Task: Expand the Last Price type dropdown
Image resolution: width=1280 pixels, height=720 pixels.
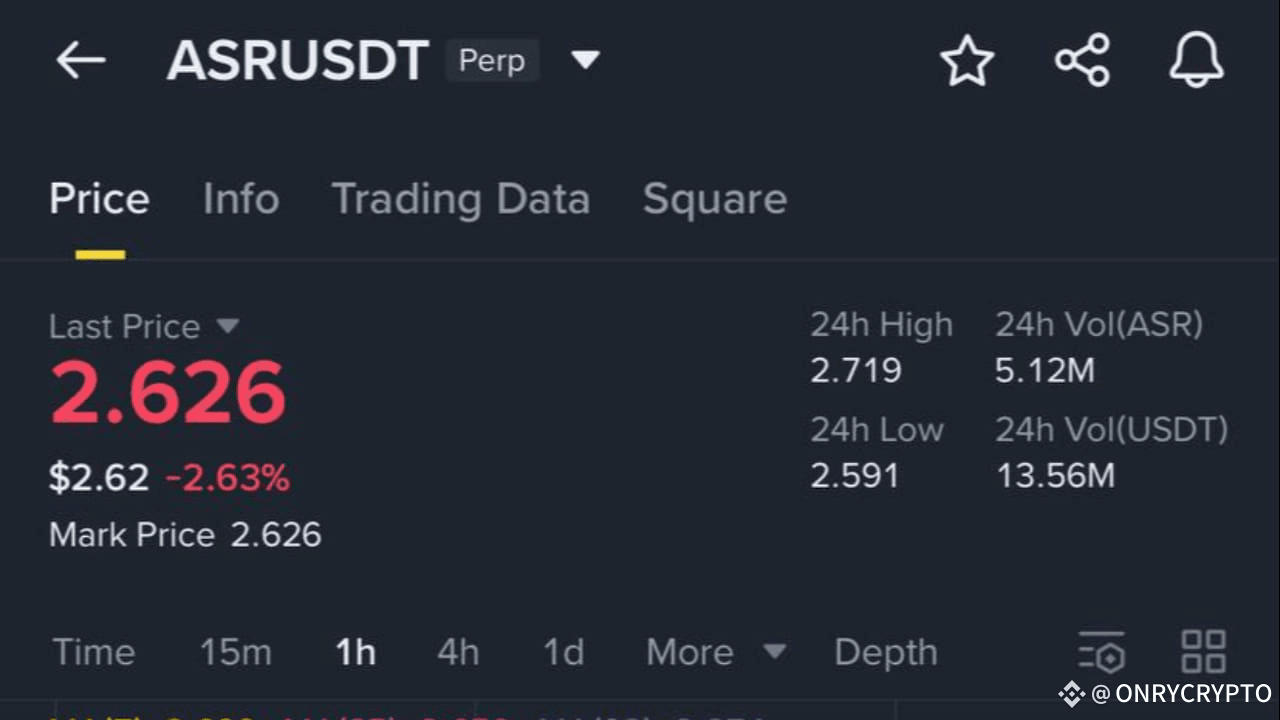Action: point(228,326)
